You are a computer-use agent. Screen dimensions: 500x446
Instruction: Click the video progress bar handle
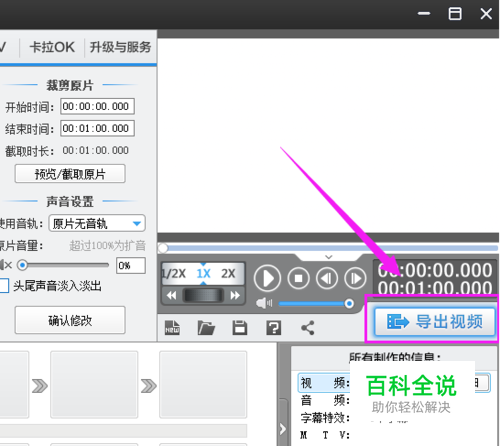[x=163, y=248]
